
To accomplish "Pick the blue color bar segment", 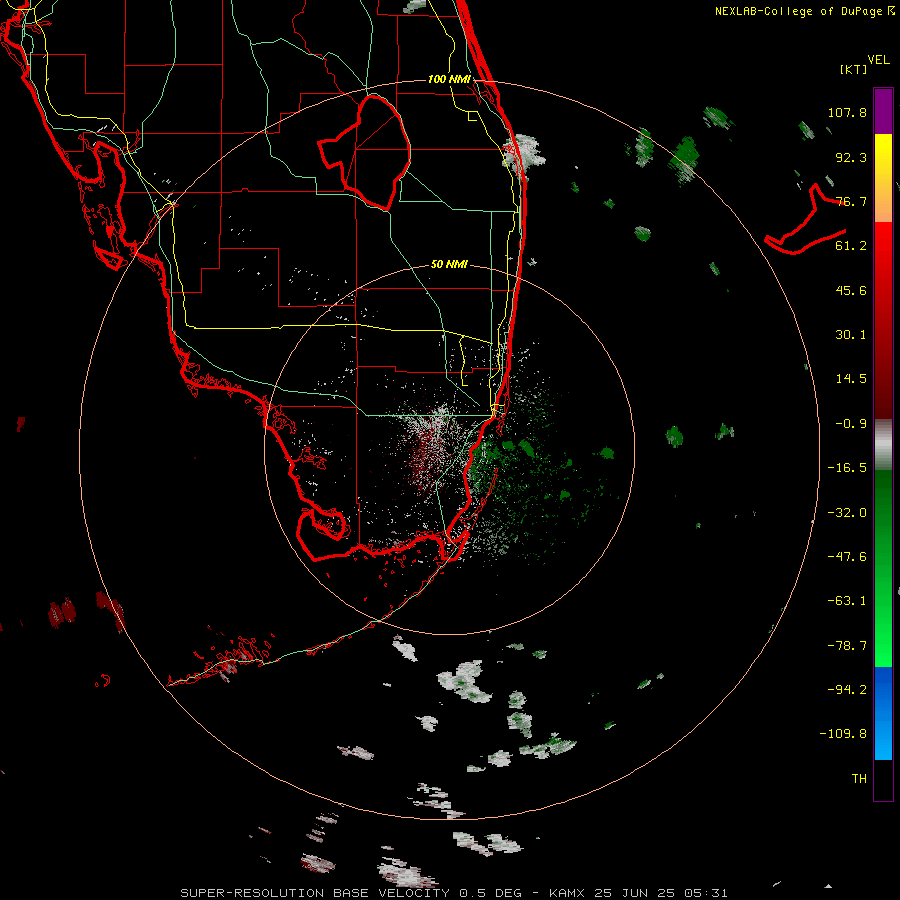I will (x=883, y=713).
